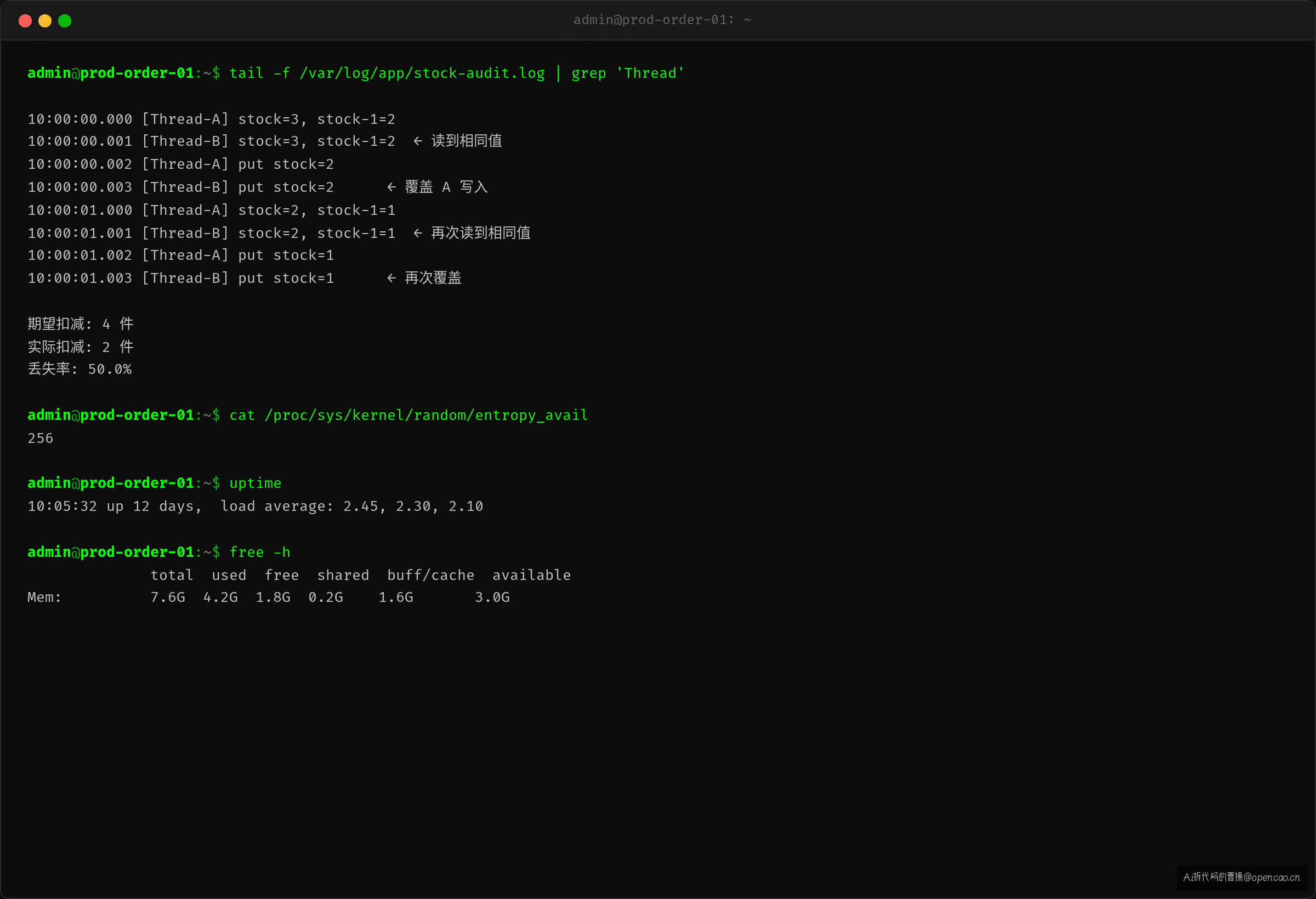Click the annotation 读到相同值
Image resolution: width=1316 pixels, height=899 pixels.
point(467,141)
